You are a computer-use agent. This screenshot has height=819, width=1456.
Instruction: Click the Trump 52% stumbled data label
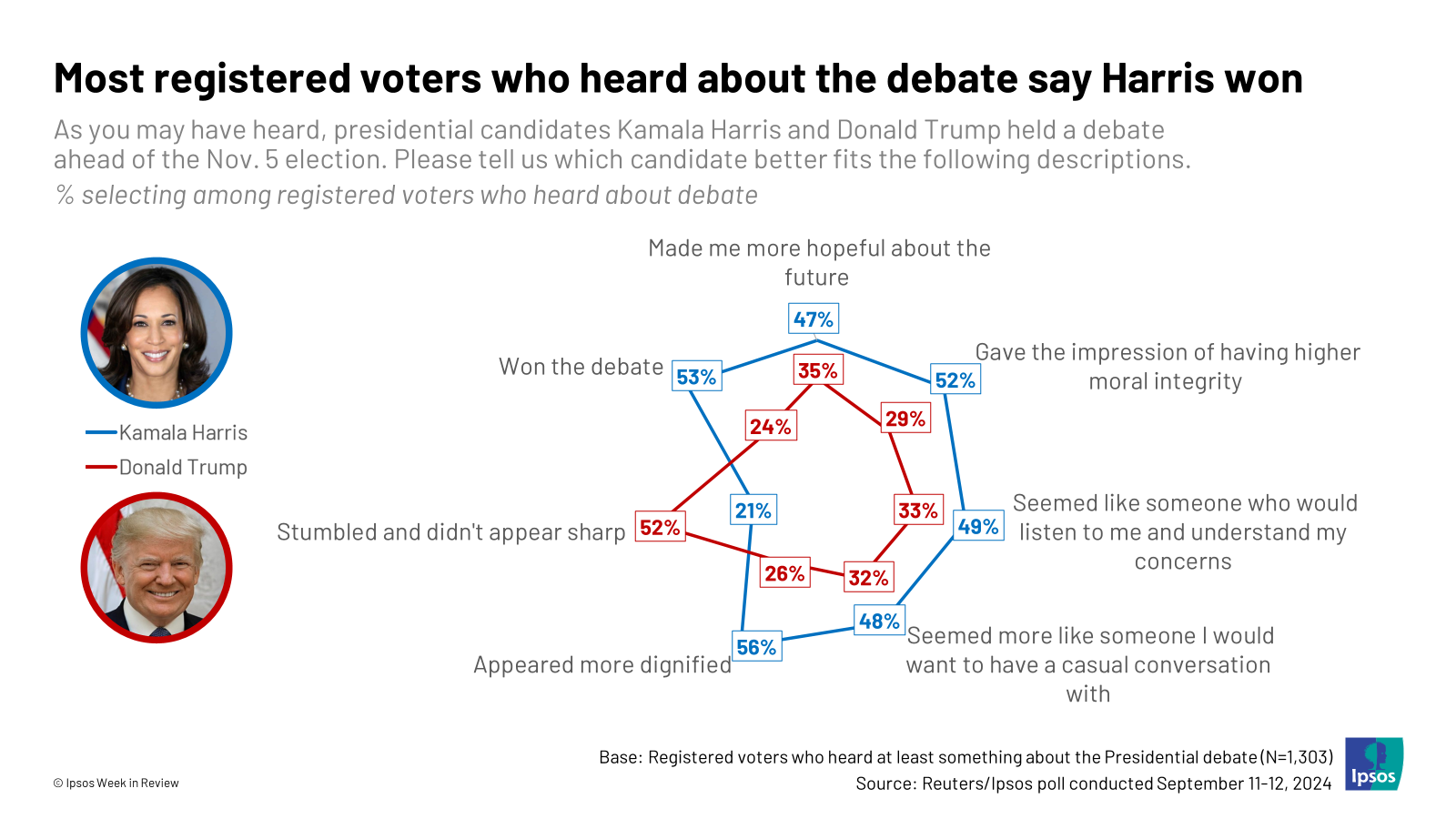click(660, 527)
